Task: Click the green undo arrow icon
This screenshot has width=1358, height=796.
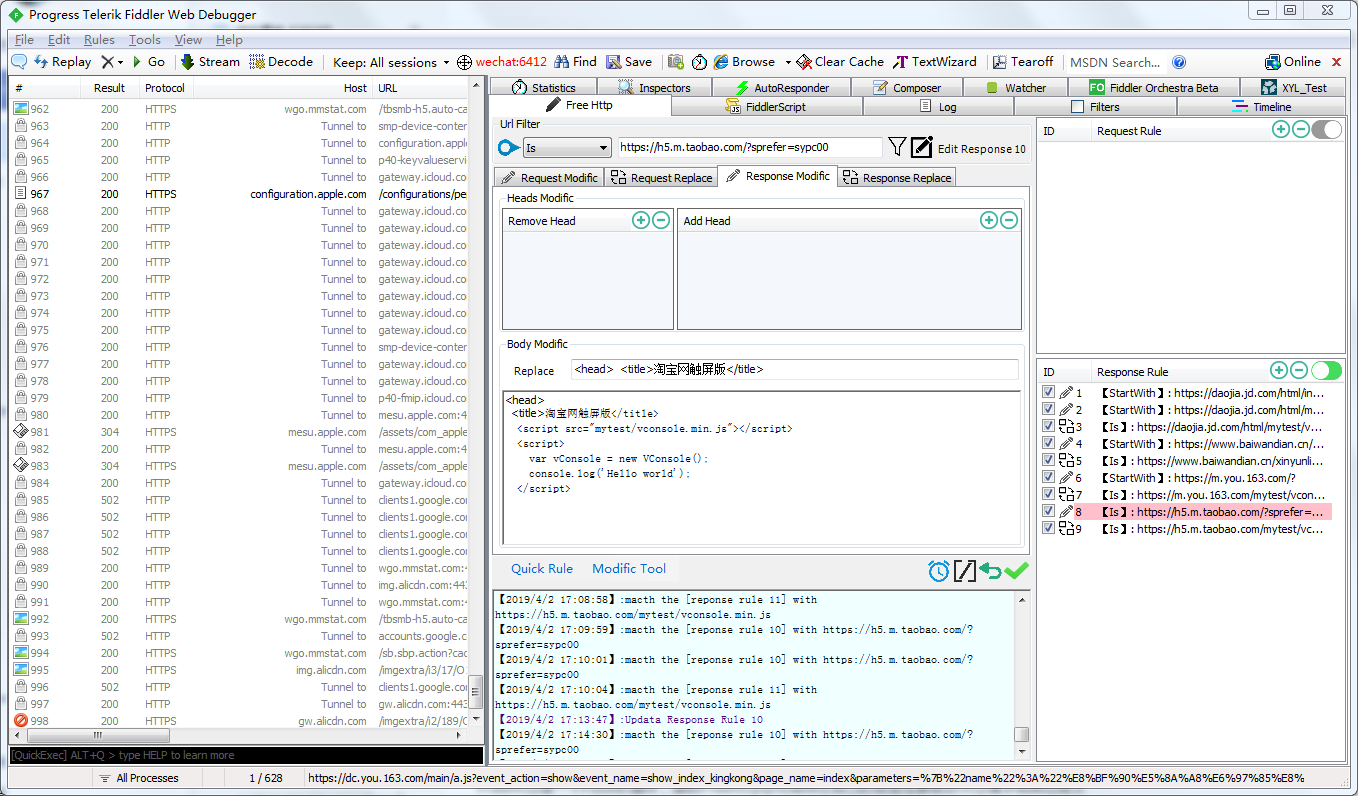Action: click(990, 571)
